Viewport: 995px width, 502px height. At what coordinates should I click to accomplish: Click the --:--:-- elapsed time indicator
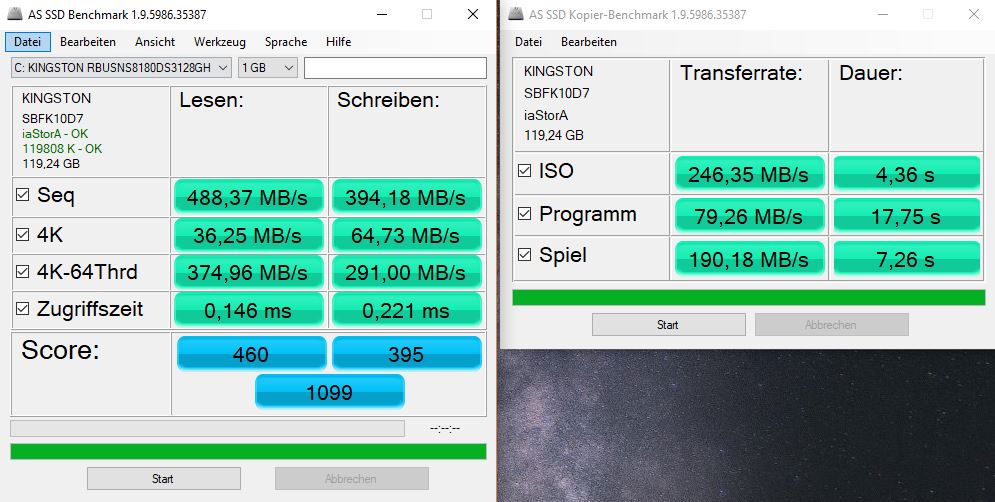pos(445,429)
